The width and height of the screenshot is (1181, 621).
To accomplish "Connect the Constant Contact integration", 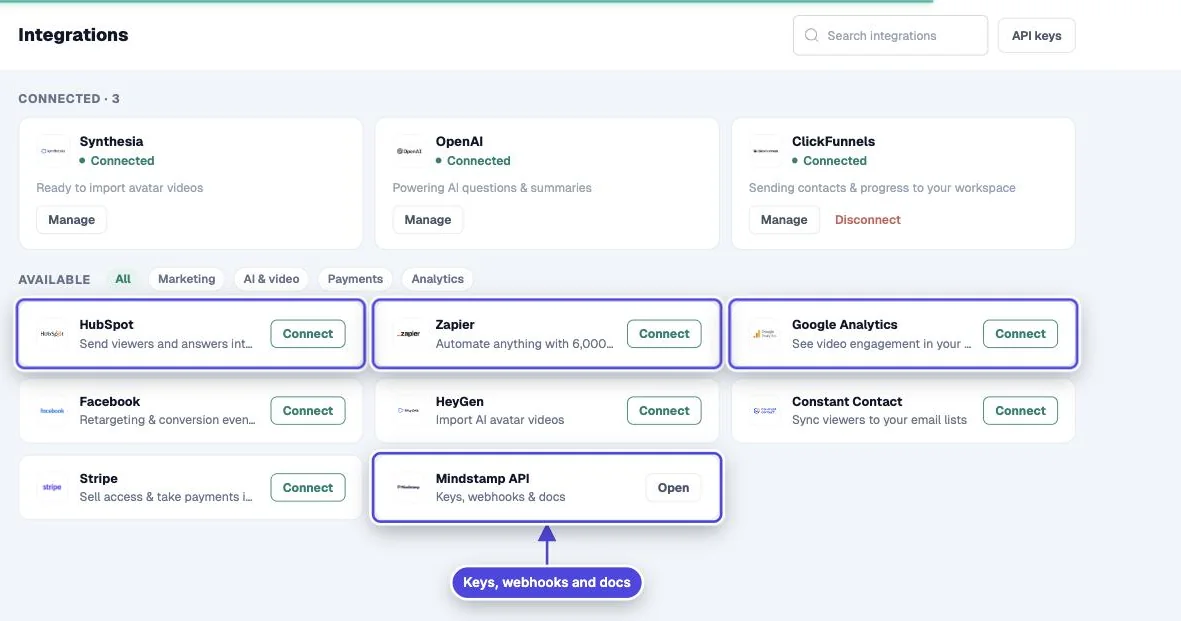I will coord(1021,411).
